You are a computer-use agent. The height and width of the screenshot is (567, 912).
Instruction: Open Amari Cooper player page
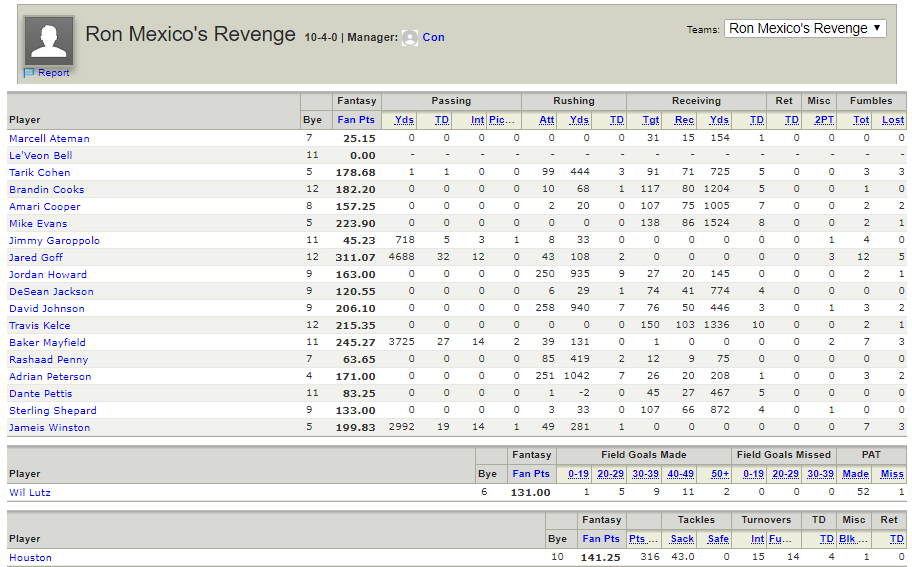click(x=45, y=206)
